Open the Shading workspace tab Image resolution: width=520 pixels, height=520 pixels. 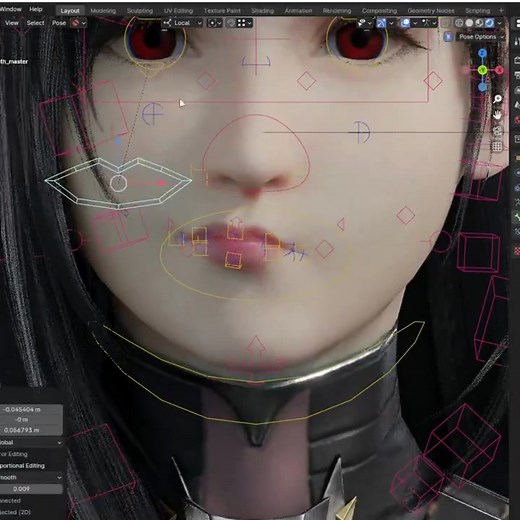pyautogui.click(x=262, y=11)
